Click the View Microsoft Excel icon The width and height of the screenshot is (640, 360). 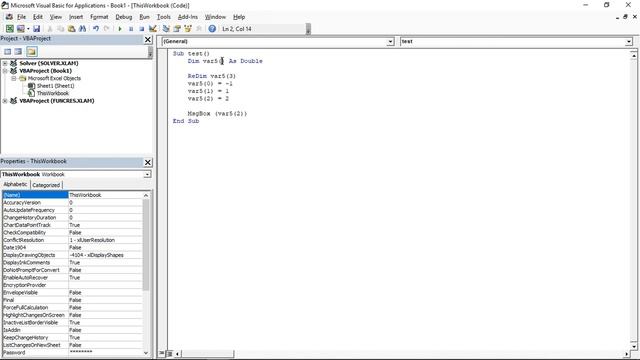coord(9,29)
